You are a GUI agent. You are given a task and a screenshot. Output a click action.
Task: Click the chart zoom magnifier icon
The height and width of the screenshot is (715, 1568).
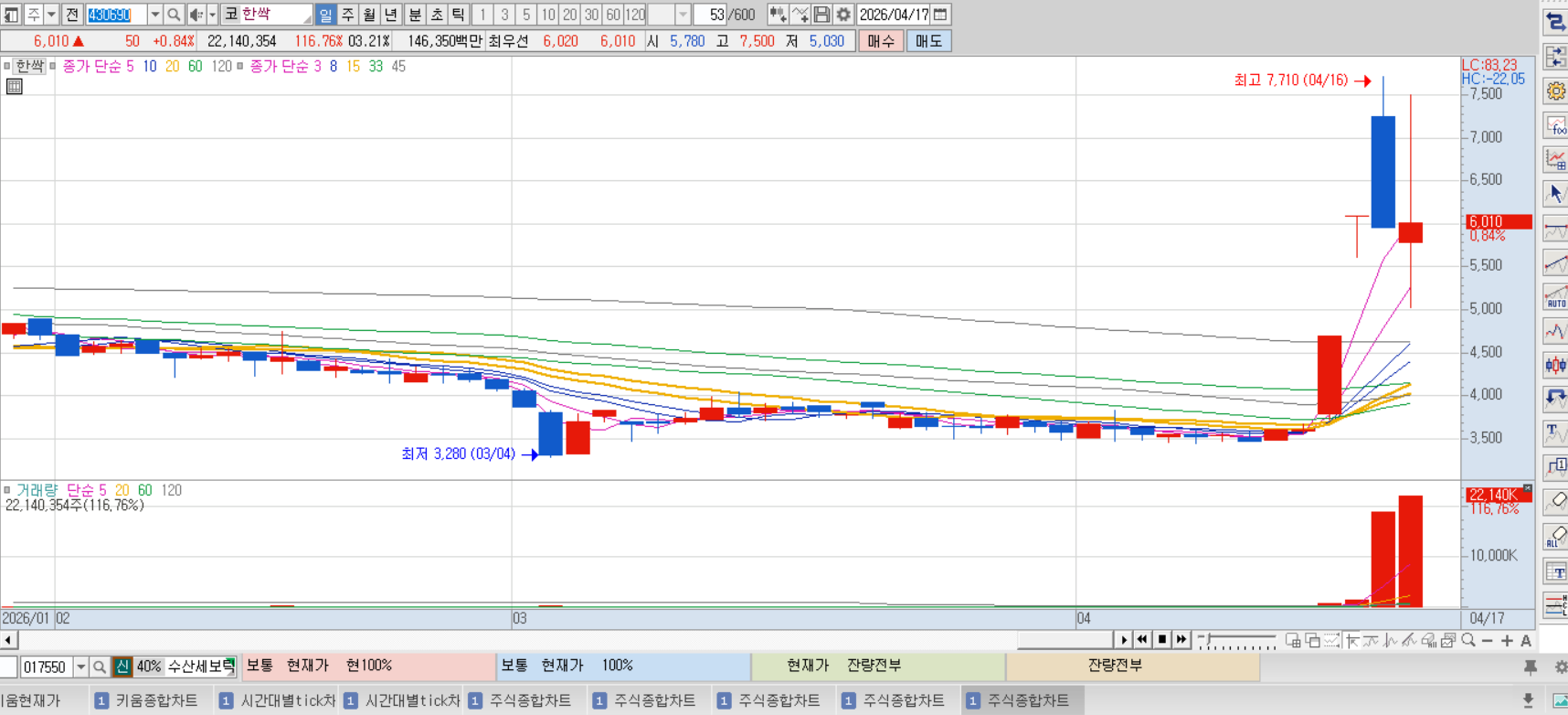pos(1468,640)
